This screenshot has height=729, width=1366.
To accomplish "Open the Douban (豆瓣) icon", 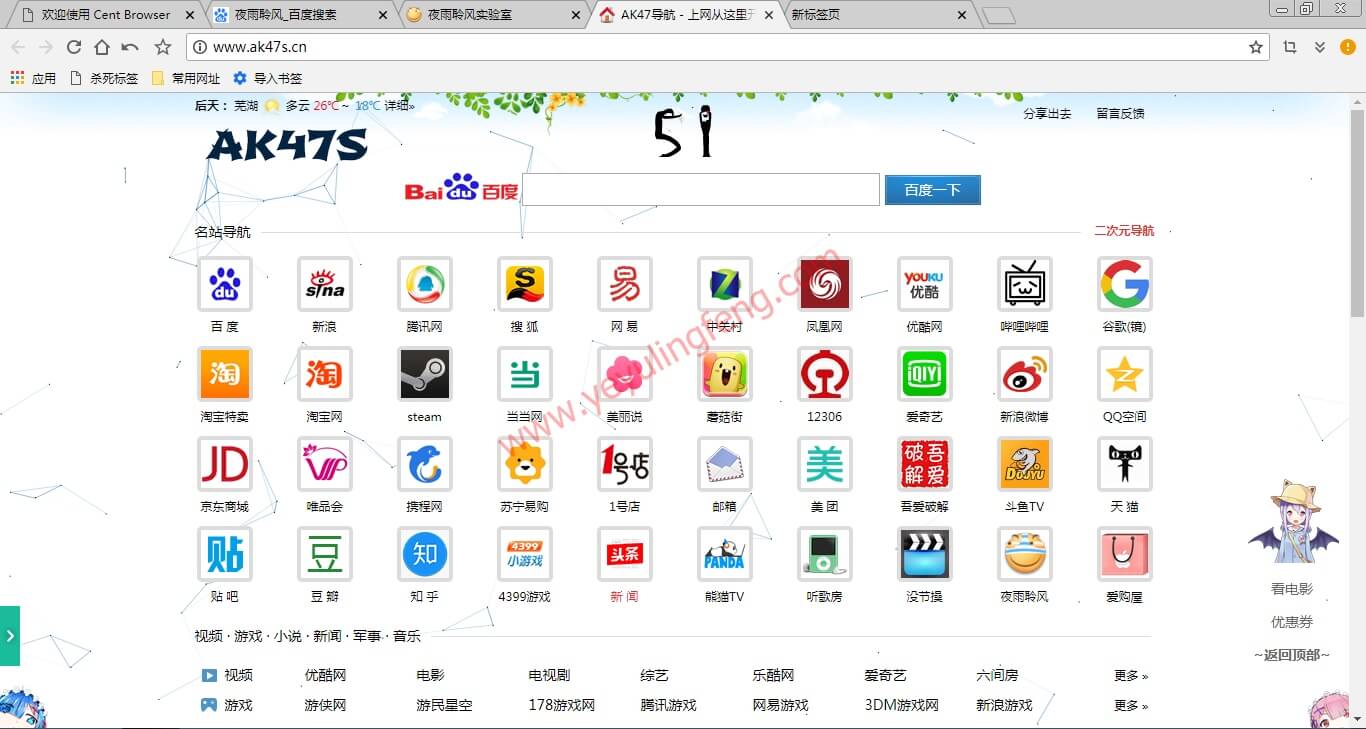I will pos(325,554).
